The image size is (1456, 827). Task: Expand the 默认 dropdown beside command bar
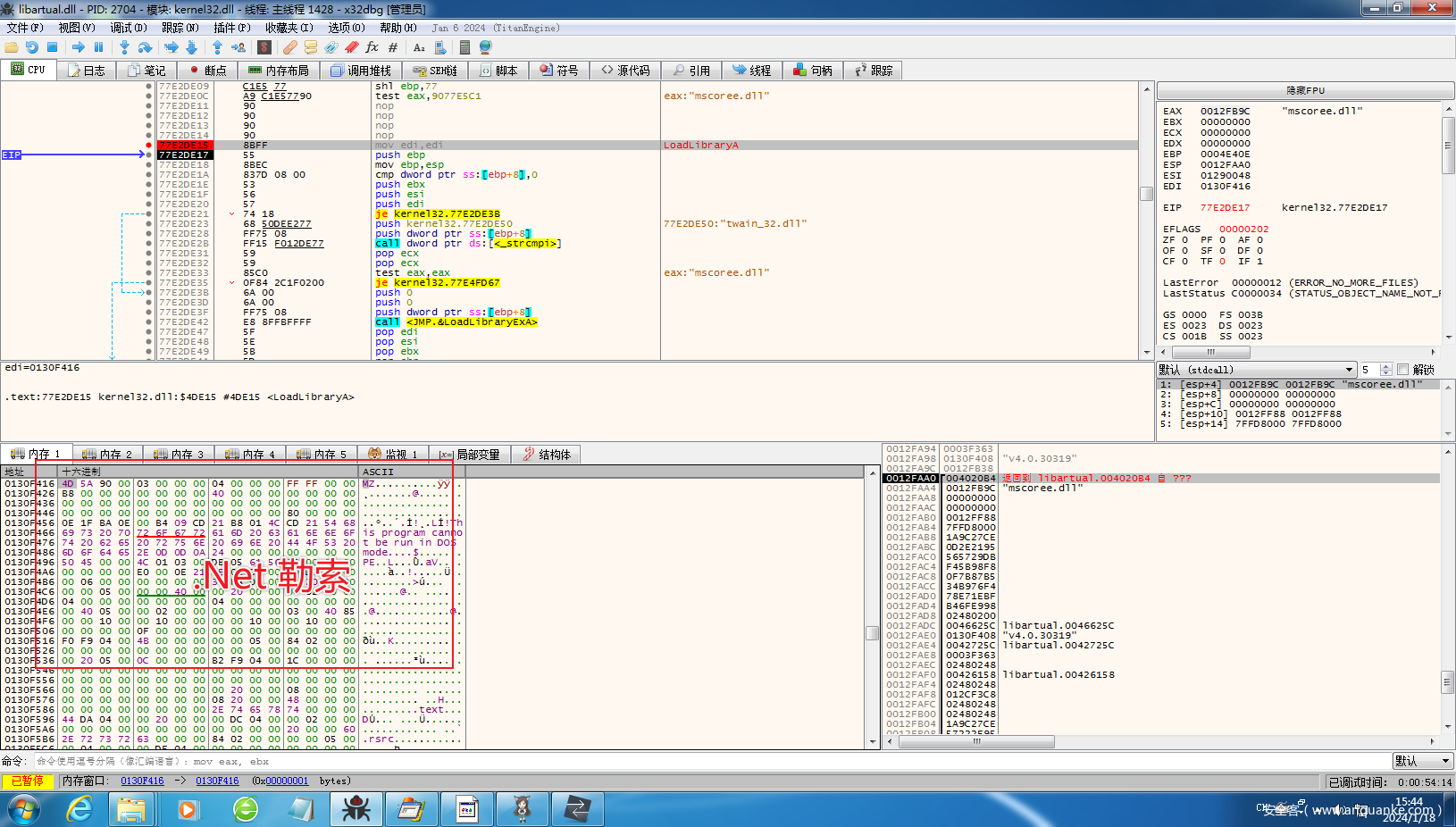1445,761
